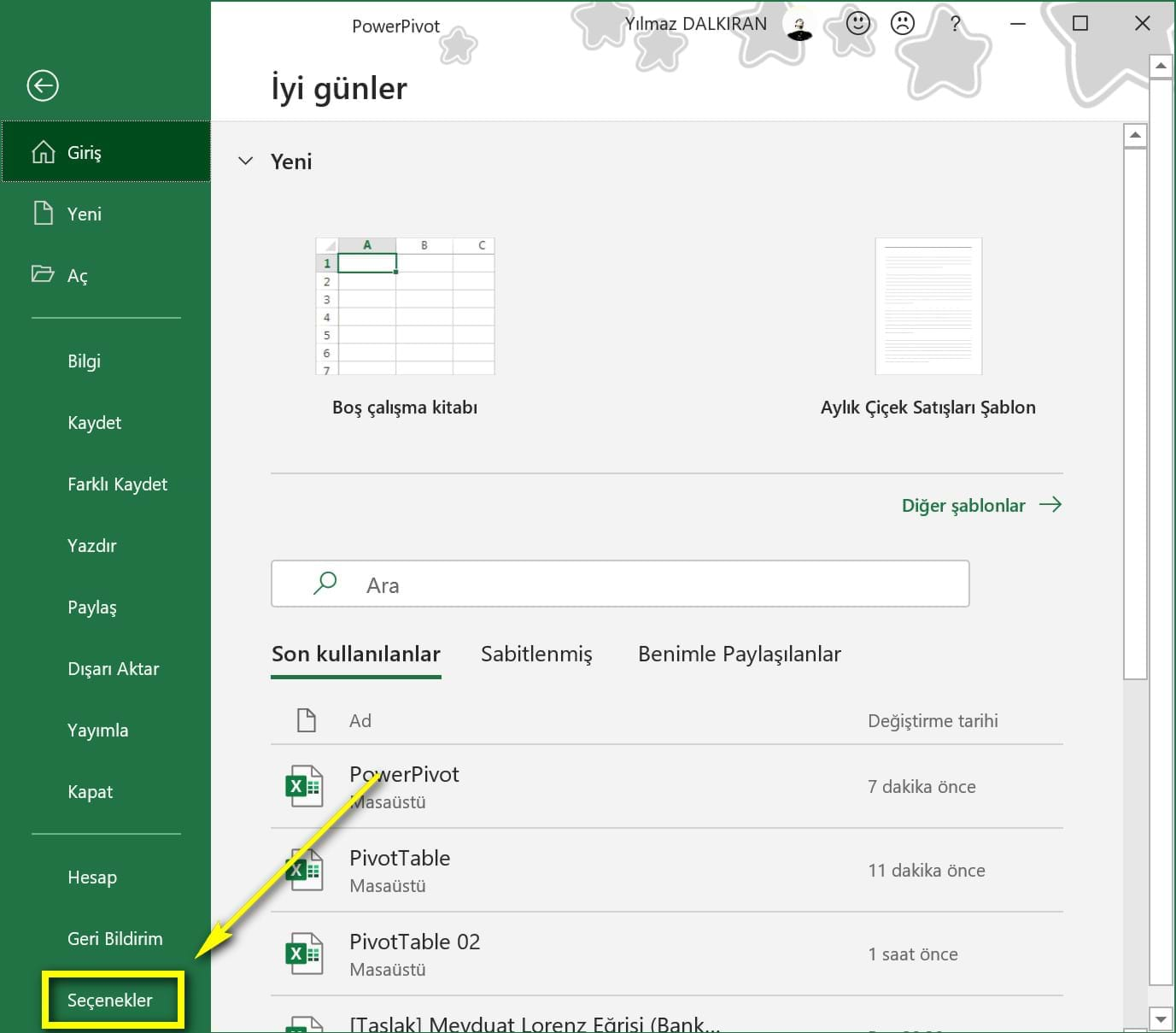Click the 7 dakika önce timestamp
This screenshot has width=1176, height=1033.
tap(921, 787)
